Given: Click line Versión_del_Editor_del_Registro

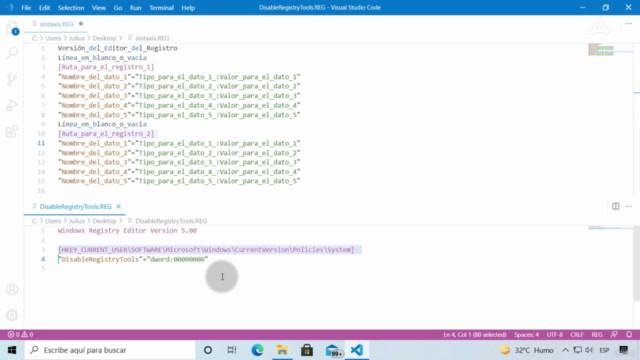Looking at the screenshot, I should coord(118,48).
